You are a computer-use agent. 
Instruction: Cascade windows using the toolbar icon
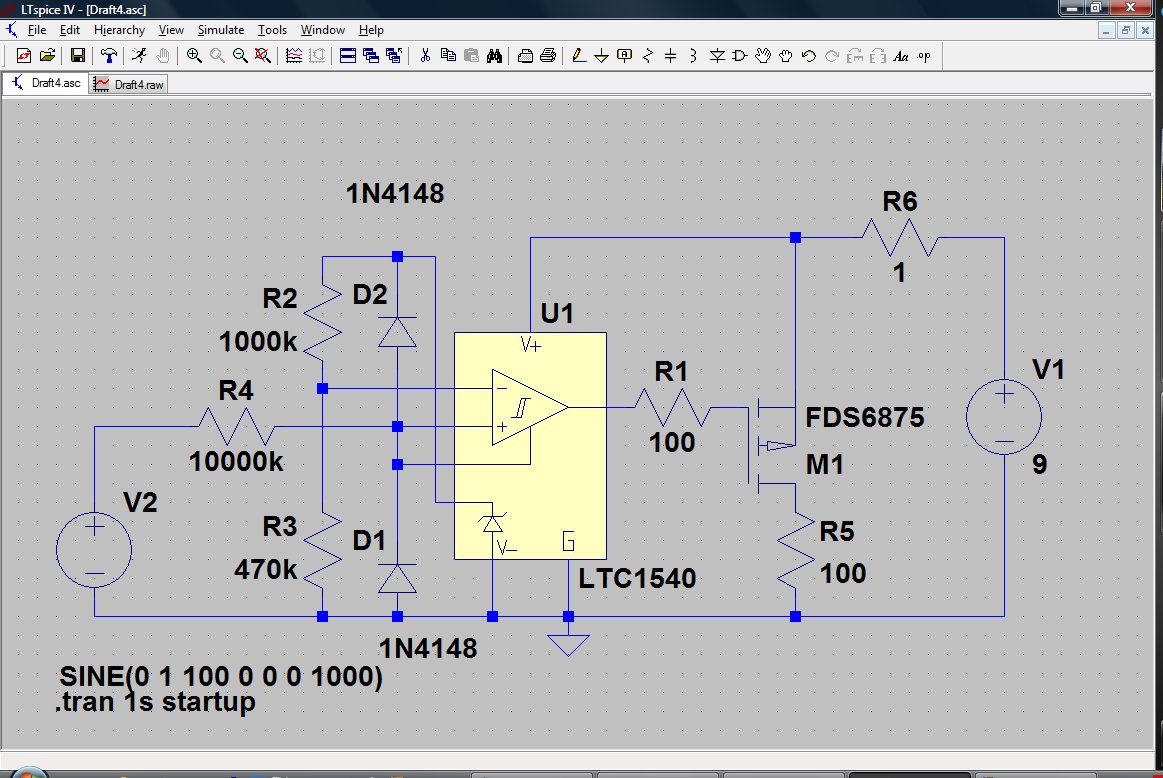[x=371, y=56]
